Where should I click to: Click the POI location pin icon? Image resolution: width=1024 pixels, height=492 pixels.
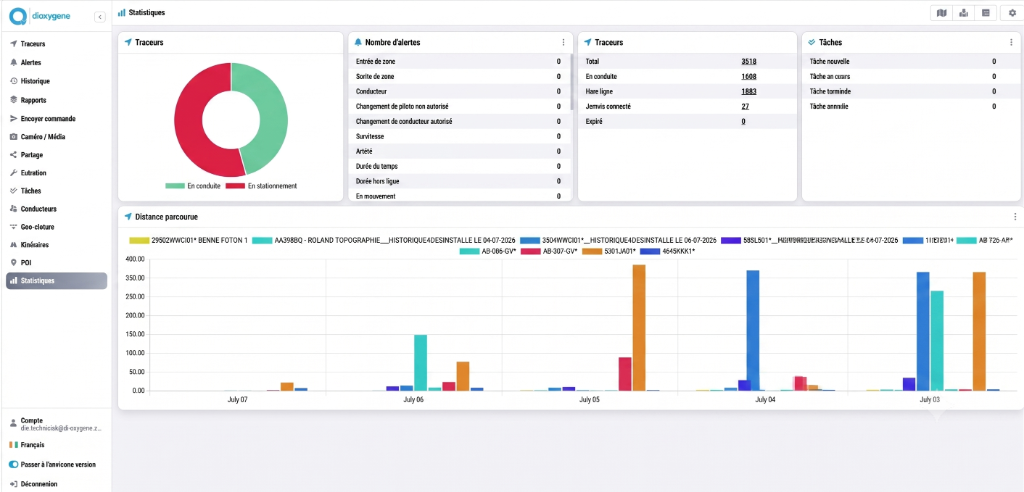click(x=14, y=263)
